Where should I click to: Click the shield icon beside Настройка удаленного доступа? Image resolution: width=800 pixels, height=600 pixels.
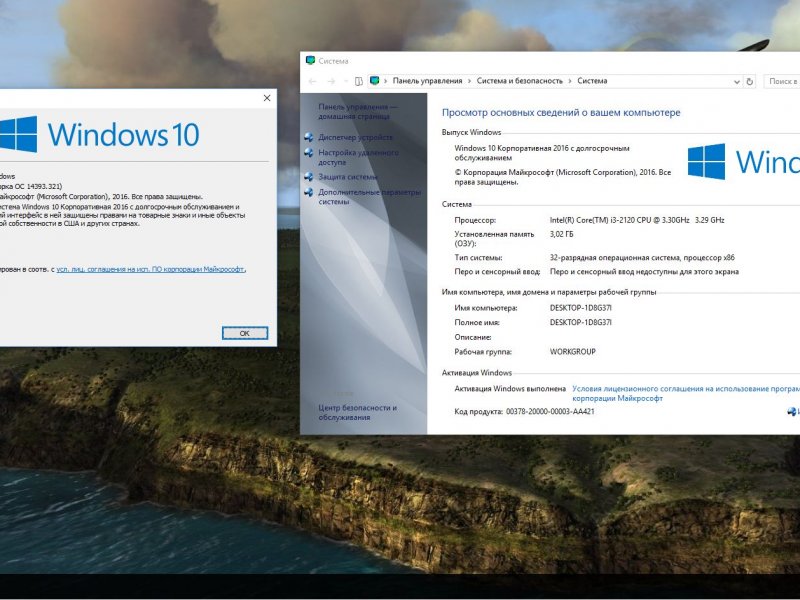(x=309, y=153)
